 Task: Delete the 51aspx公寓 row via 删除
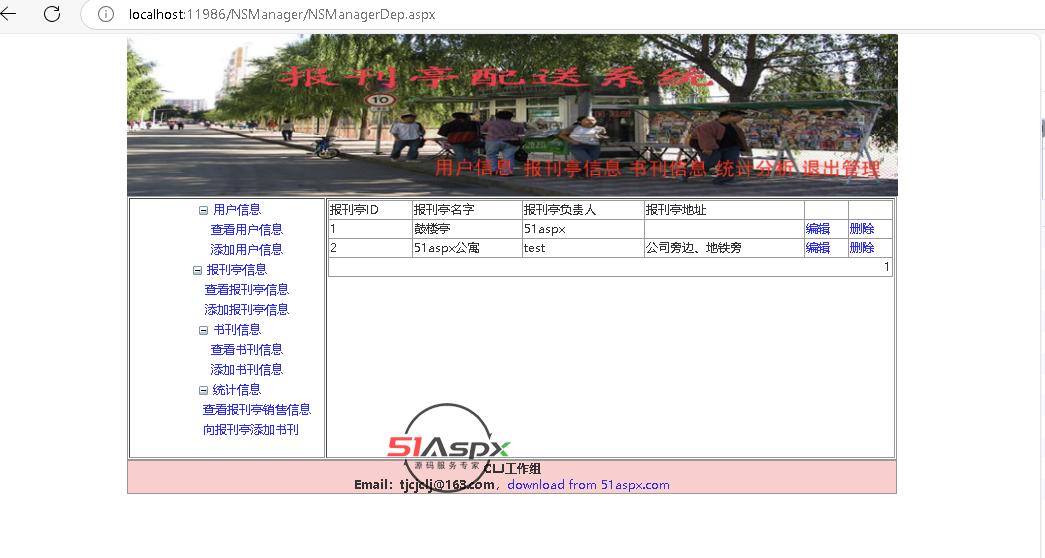862,248
